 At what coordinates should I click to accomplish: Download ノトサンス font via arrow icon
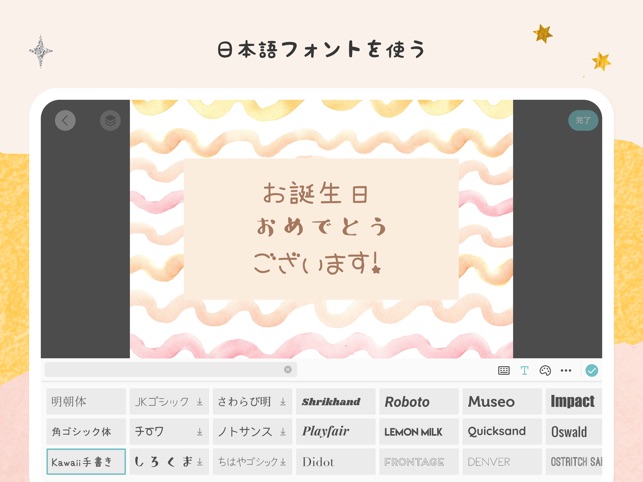283,432
